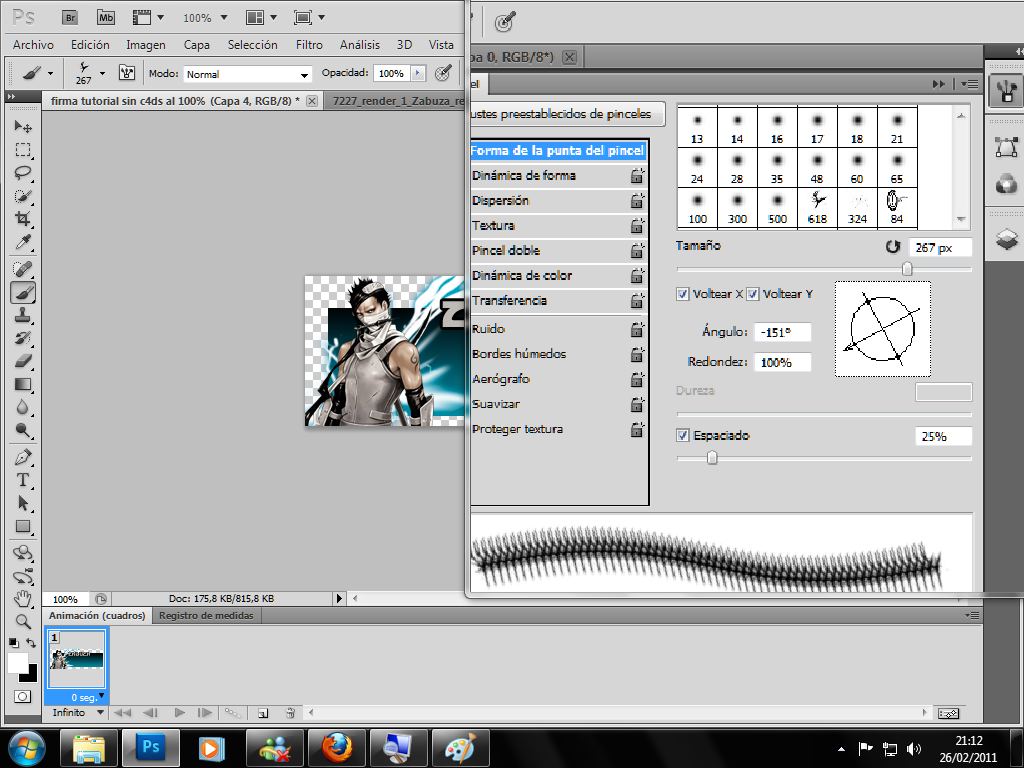
Task: Select the Eraser tool
Action: (x=23, y=360)
